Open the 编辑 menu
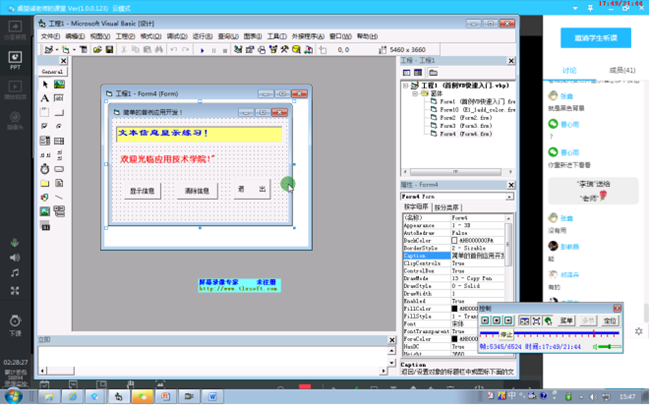This screenshot has width=650, height=406. point(75,36)
